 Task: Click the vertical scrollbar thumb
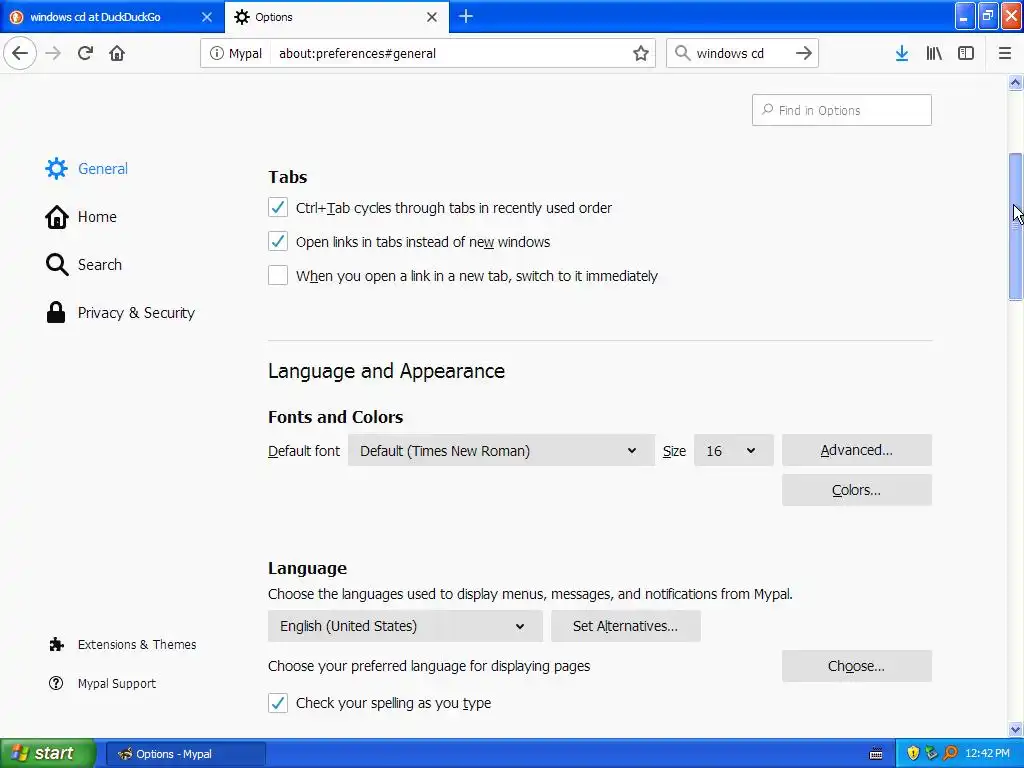[1015, 226]
